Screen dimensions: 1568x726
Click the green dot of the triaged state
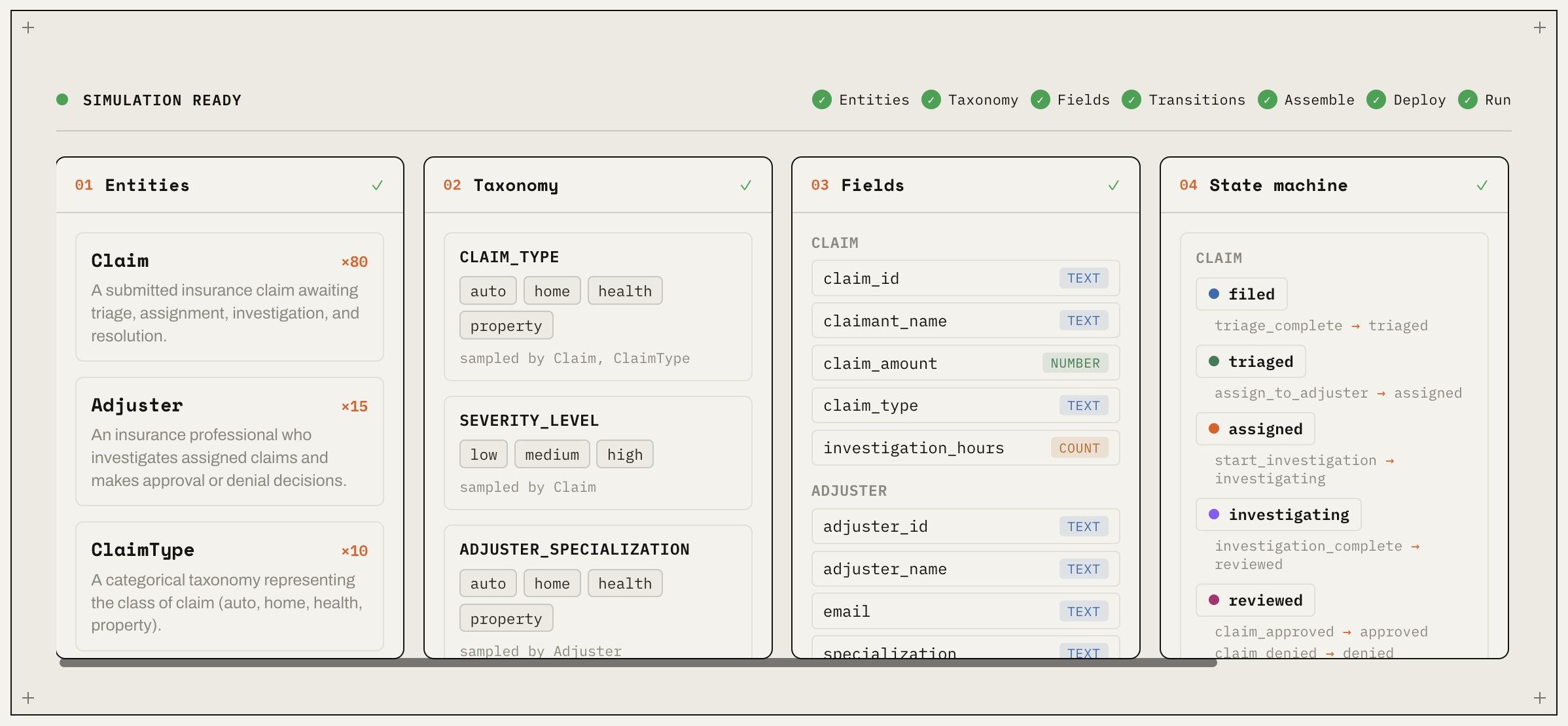coord(1213,361)
